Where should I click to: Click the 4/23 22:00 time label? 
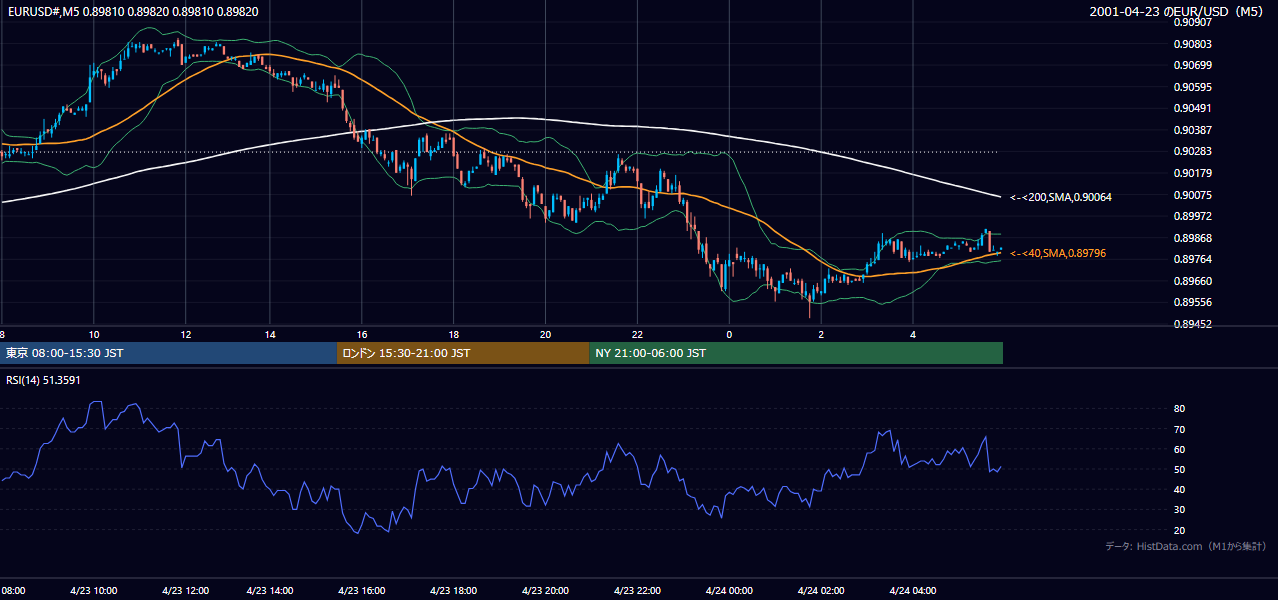click(638, 591)
